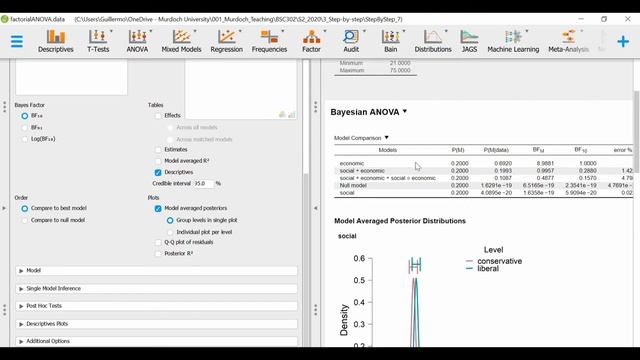Open the main hamburger menu
This screenshot has width=640, height=360.
click(x=17, y=41)
